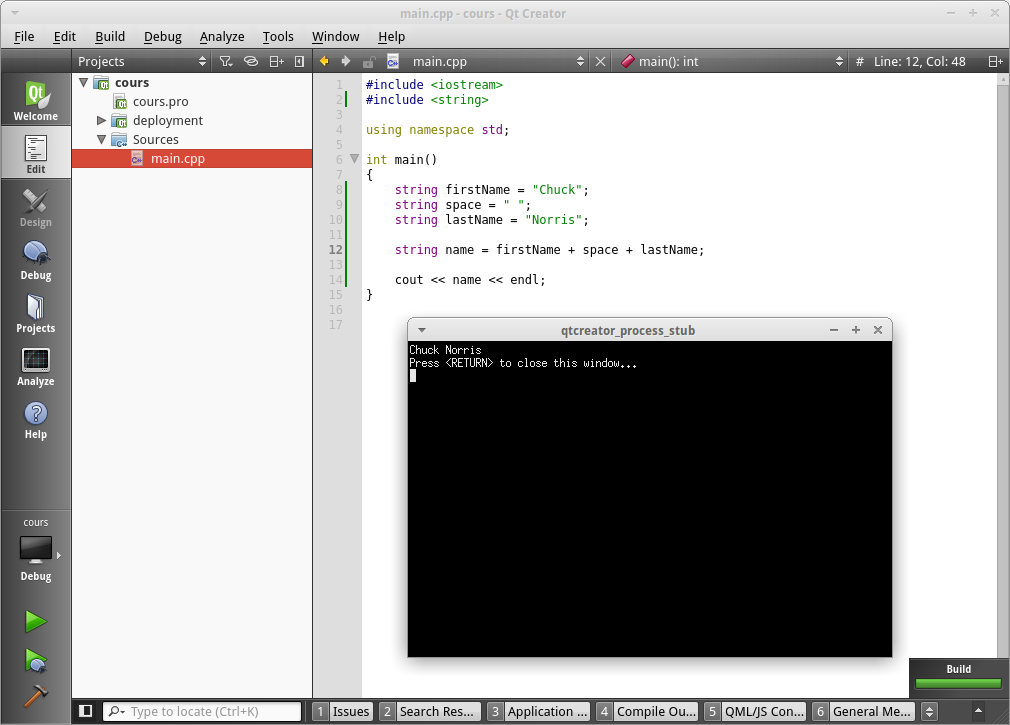Open the Window menu
This screenshot has width=1010, height=725.
[336, 36]
